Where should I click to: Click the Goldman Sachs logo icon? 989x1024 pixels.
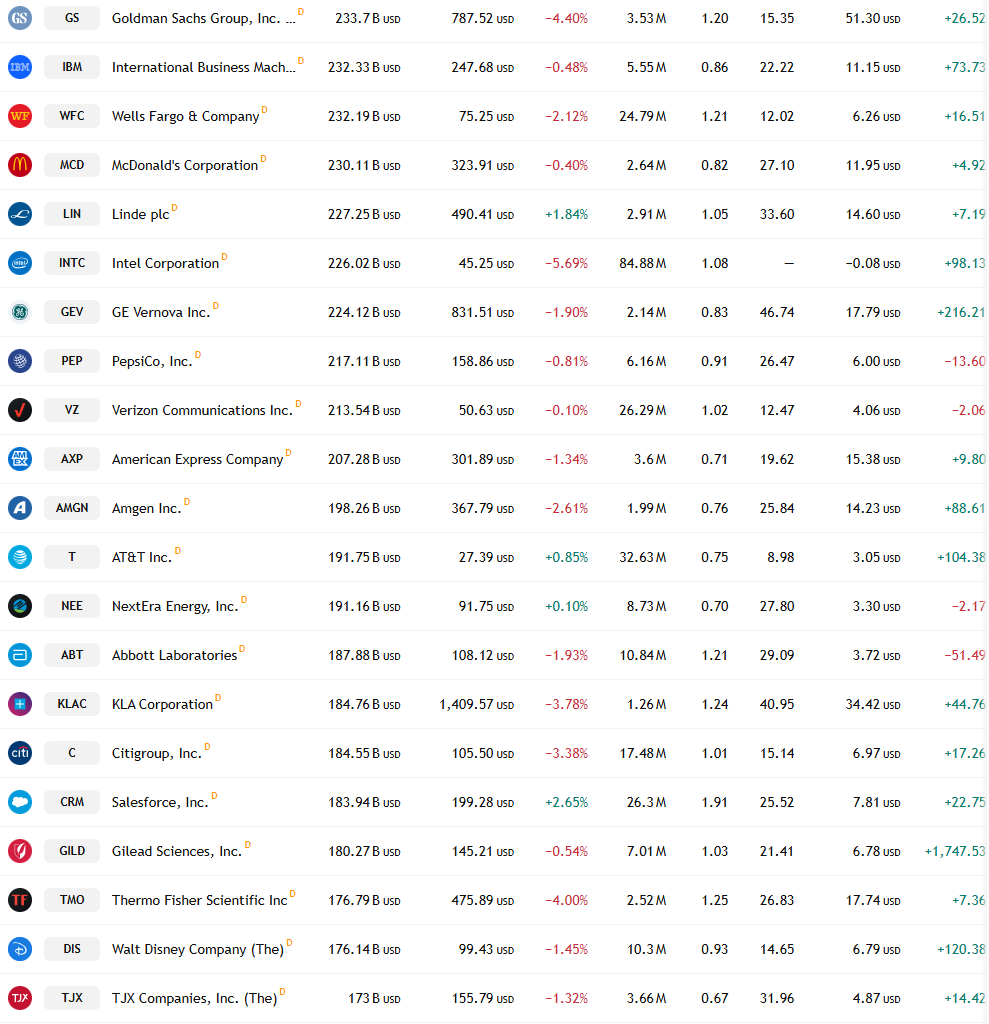click(20, 18)
